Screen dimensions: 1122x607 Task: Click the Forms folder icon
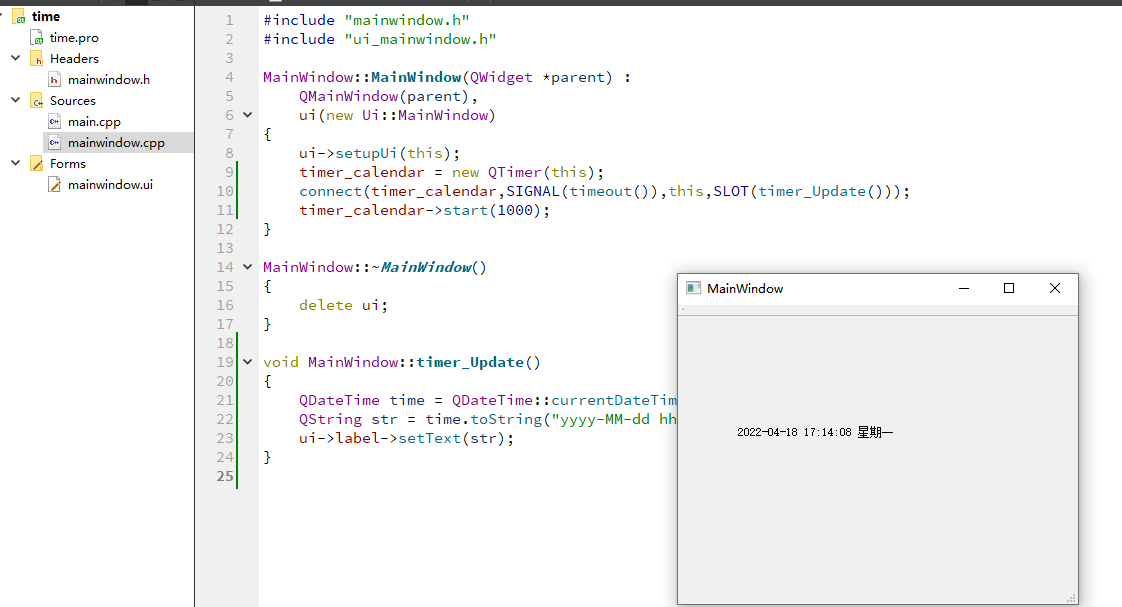click(x=36, y=164)
